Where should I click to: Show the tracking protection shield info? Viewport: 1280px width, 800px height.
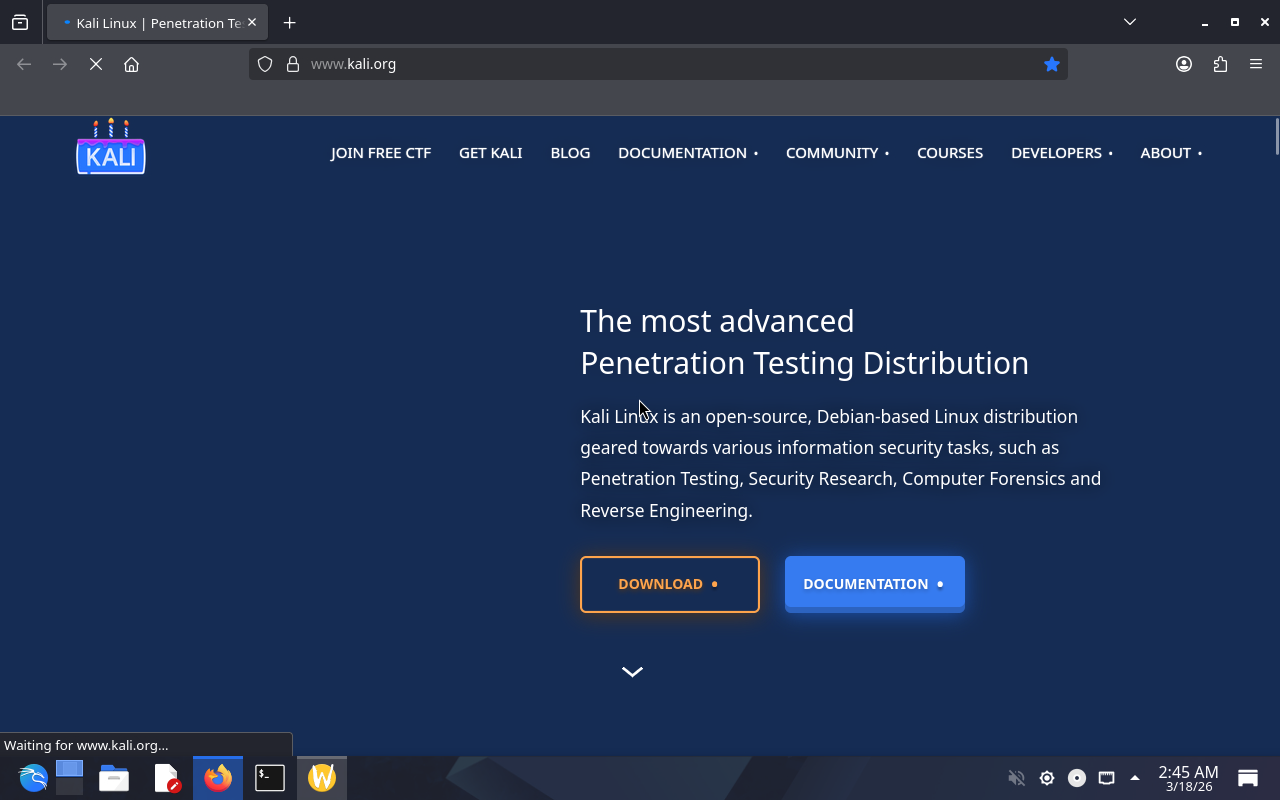click(x=265, y=64)
